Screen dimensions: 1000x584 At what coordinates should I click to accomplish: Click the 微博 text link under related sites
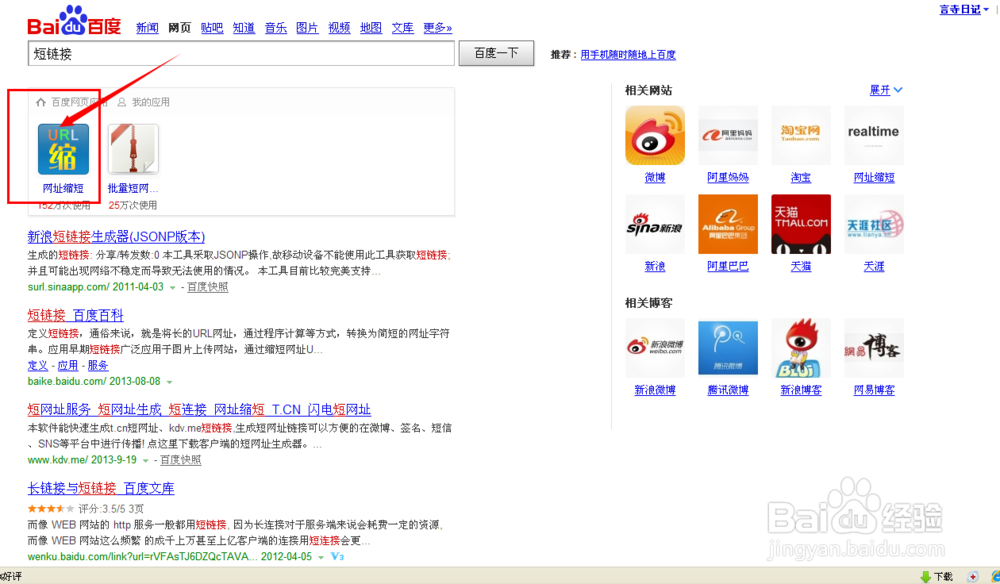pos(655,177)
